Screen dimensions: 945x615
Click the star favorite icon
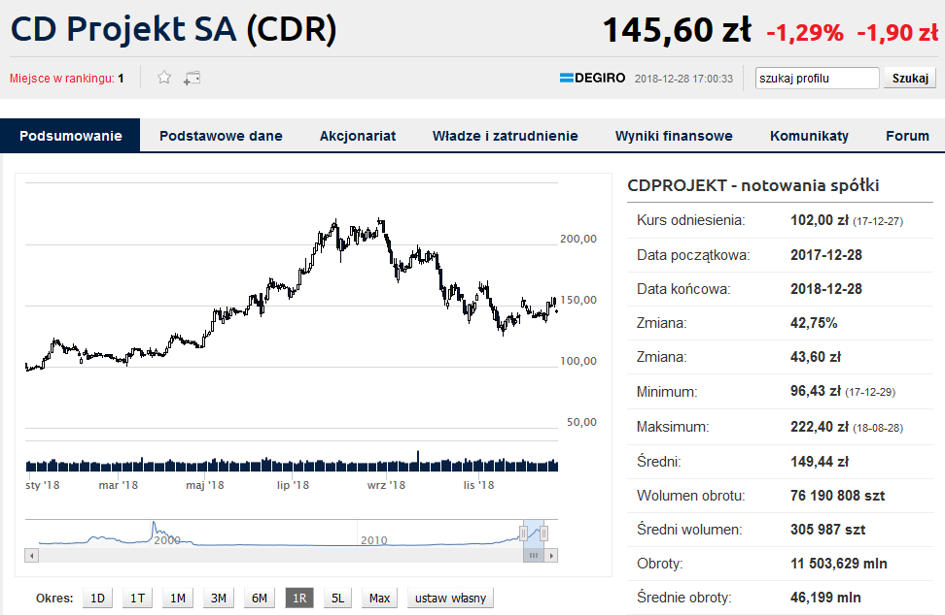point(164,78)
